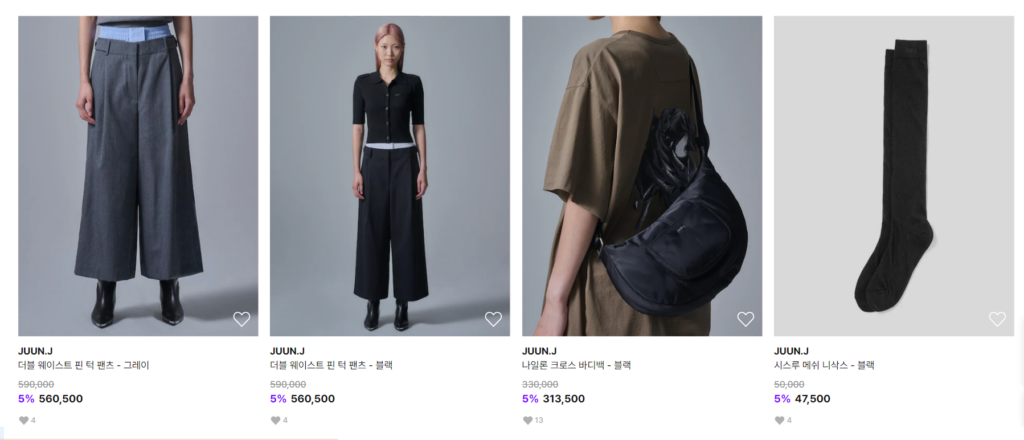Add the grey pin tuck pants to the wishlist

tap(242, 319)
